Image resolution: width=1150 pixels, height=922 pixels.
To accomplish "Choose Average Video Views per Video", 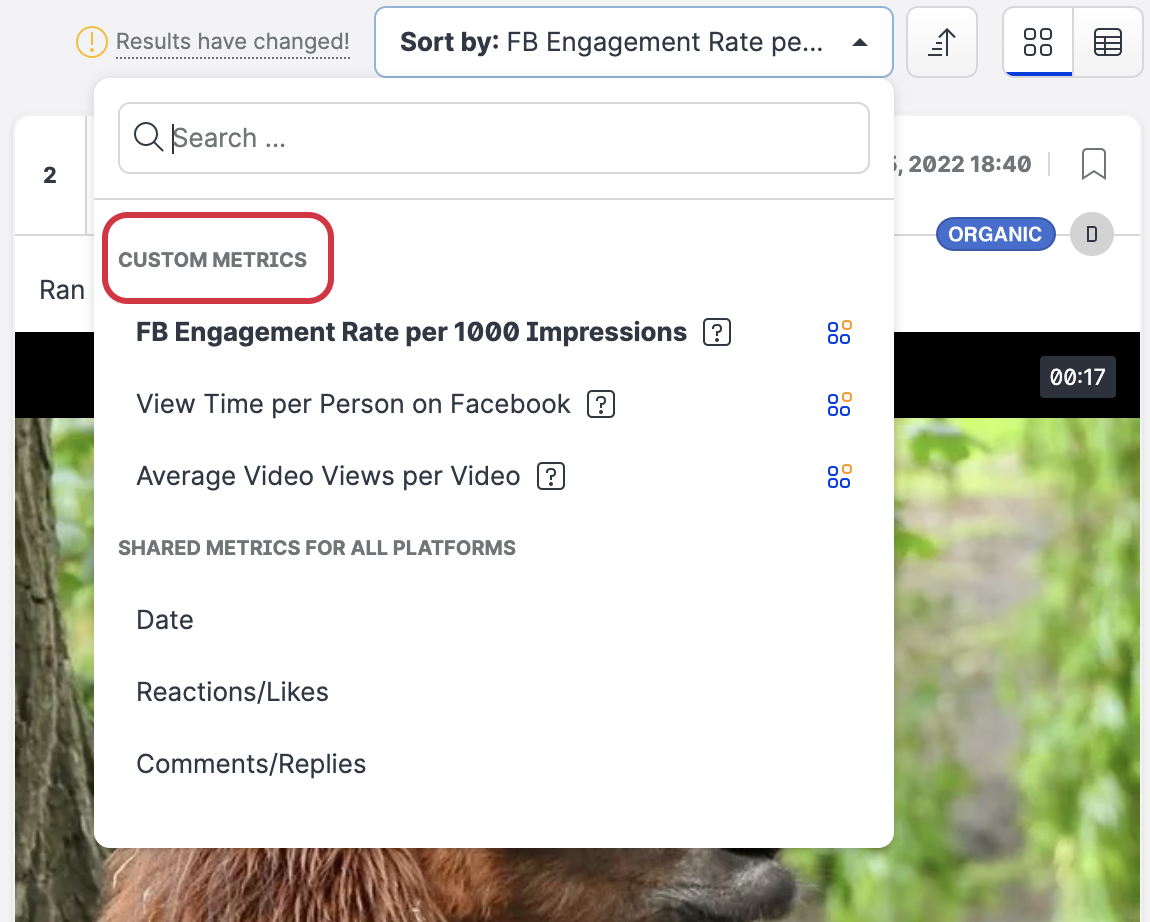I will [x=328, y=476].
